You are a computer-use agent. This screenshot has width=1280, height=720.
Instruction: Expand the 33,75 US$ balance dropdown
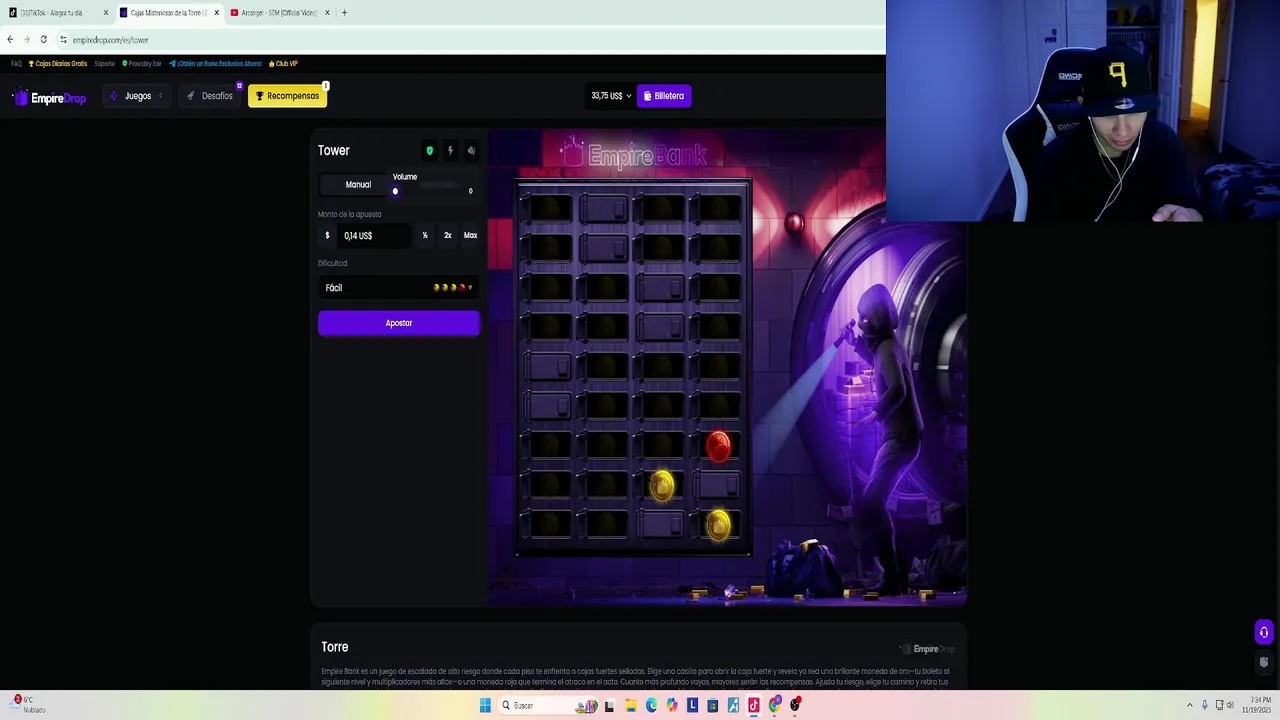pyautogui.click(x=611, y=96)
